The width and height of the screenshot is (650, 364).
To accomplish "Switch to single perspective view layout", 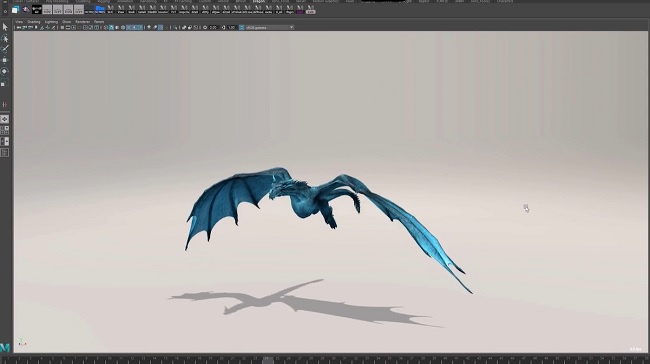I will tap(5, 119).
